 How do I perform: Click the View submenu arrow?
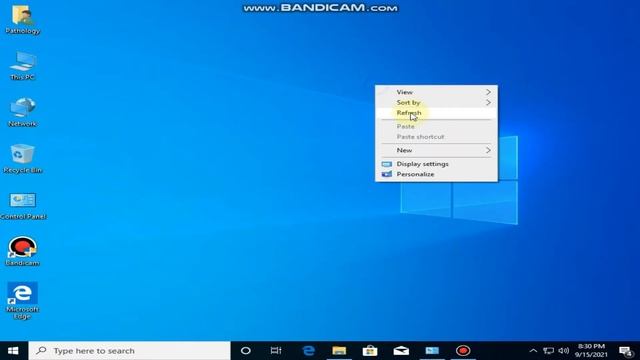click(488, 92)
